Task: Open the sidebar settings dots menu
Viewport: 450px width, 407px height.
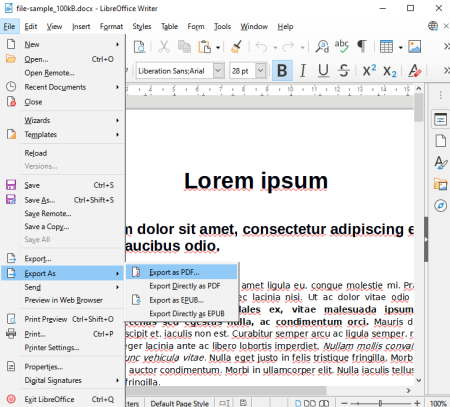Action: point(441,95)
